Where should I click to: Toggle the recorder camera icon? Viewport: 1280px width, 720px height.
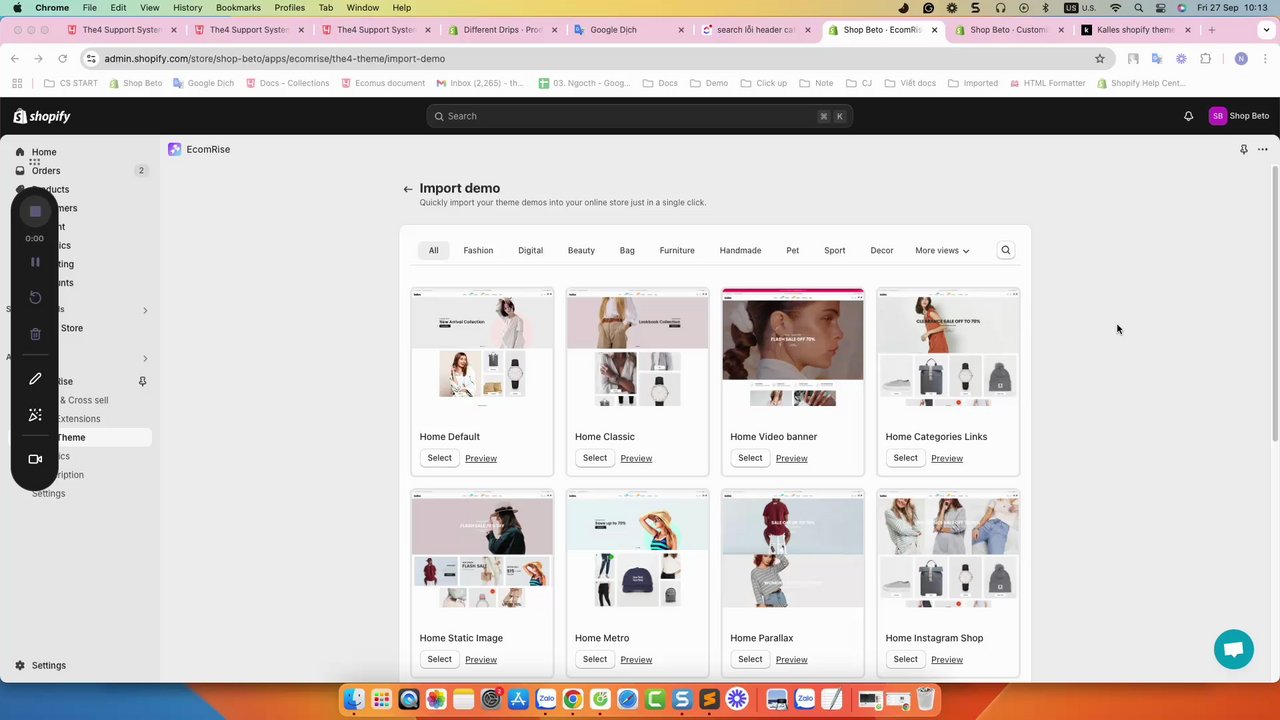pos(35,459)
